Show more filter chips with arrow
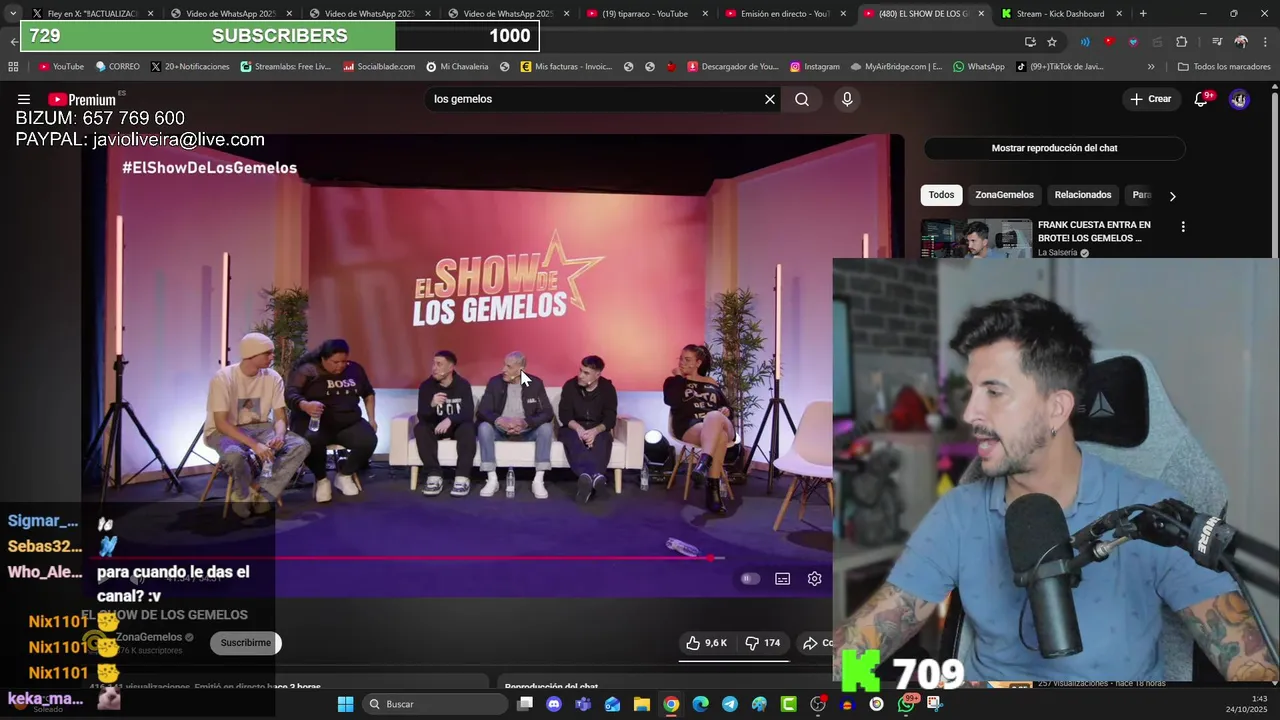 click(1172, 196)
